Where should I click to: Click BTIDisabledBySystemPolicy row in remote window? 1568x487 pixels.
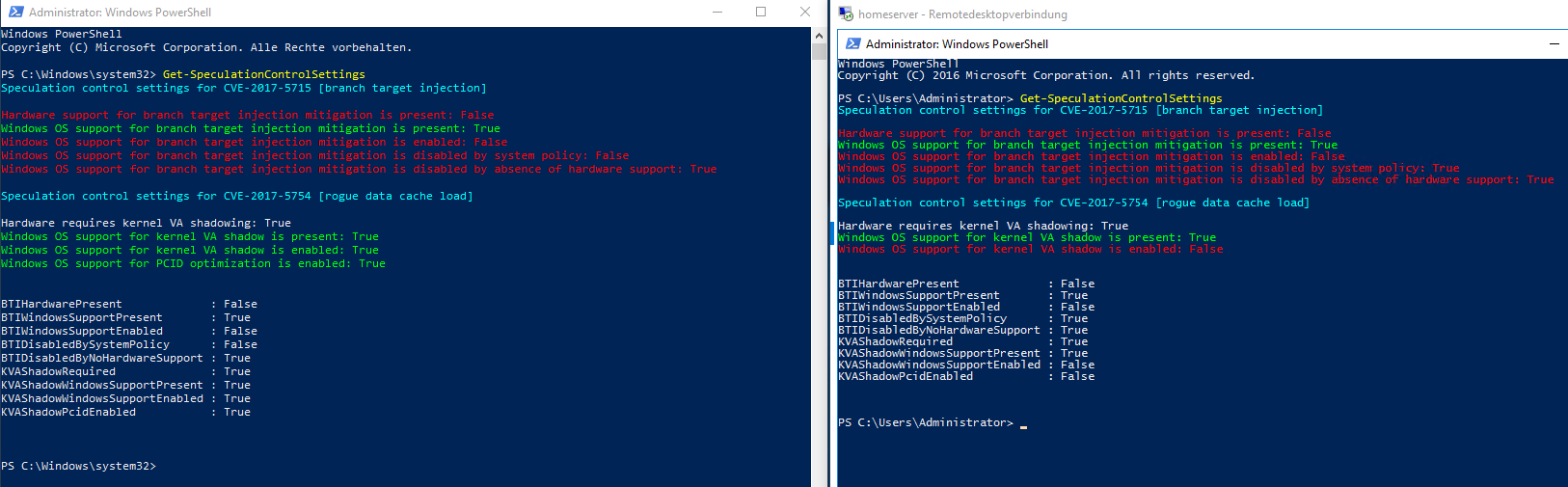coord(963,318)
